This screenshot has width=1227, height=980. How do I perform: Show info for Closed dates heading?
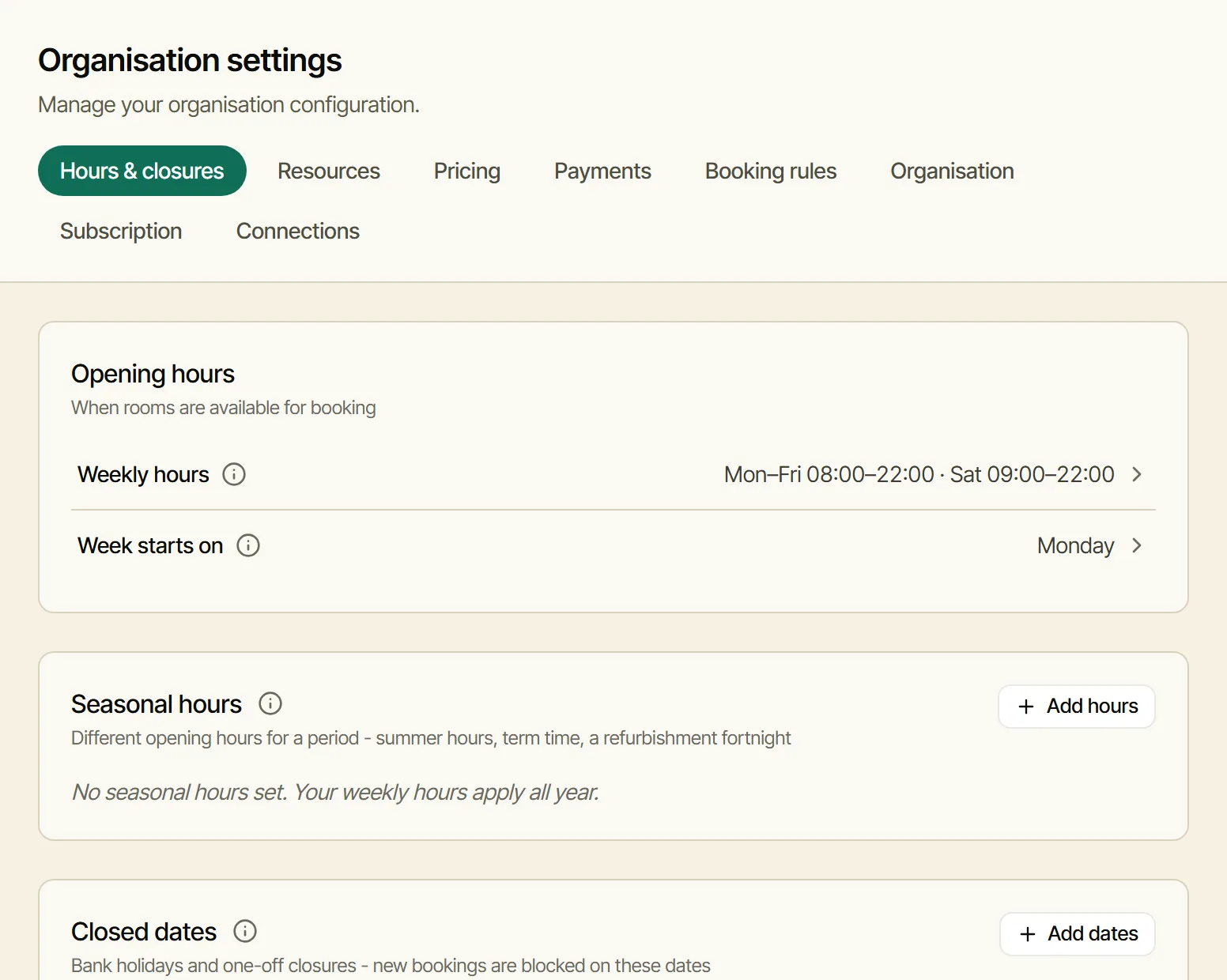pyautogui.click(x=245, y=931)
